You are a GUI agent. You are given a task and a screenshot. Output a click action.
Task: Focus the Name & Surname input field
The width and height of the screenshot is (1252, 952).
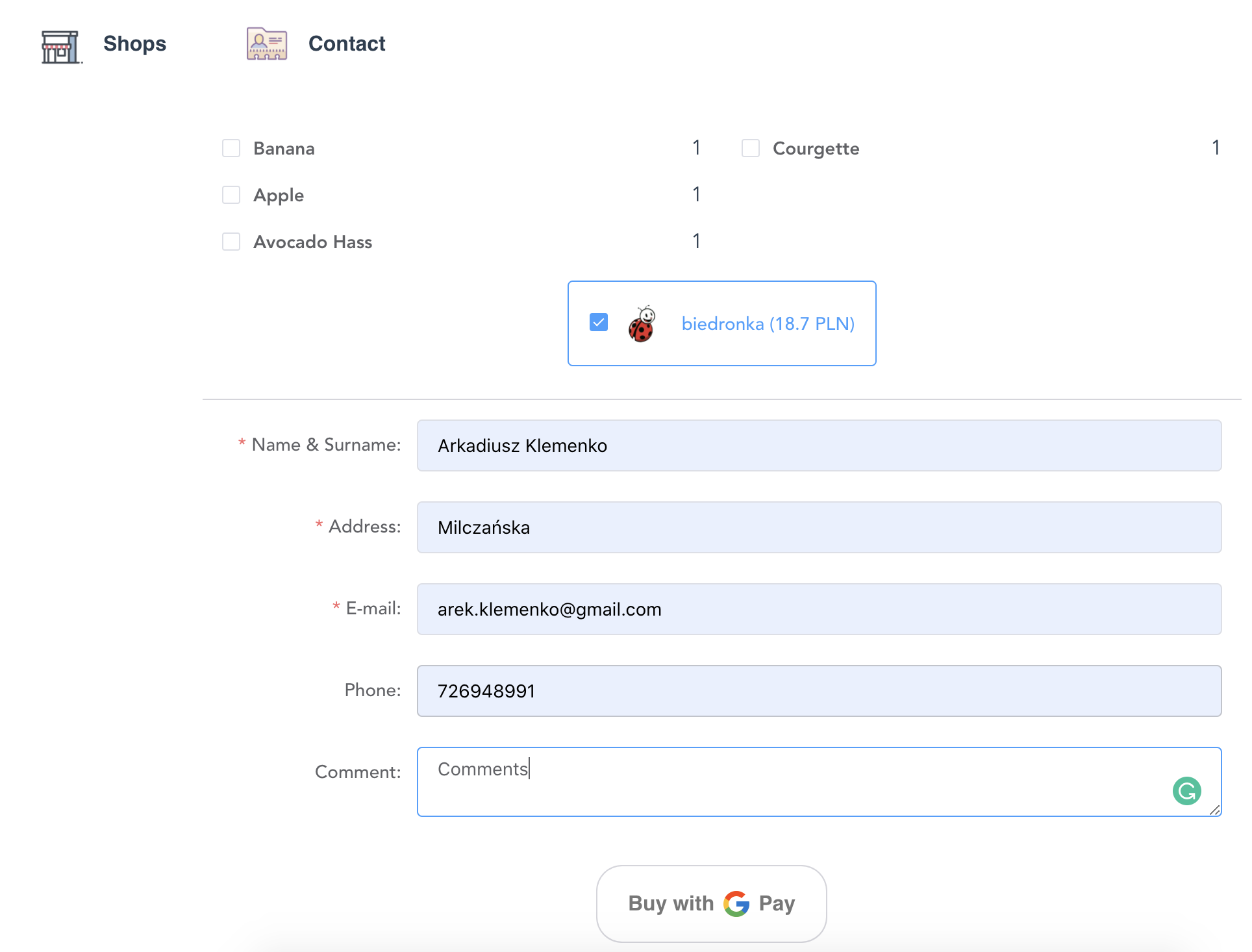click(818, 445)
